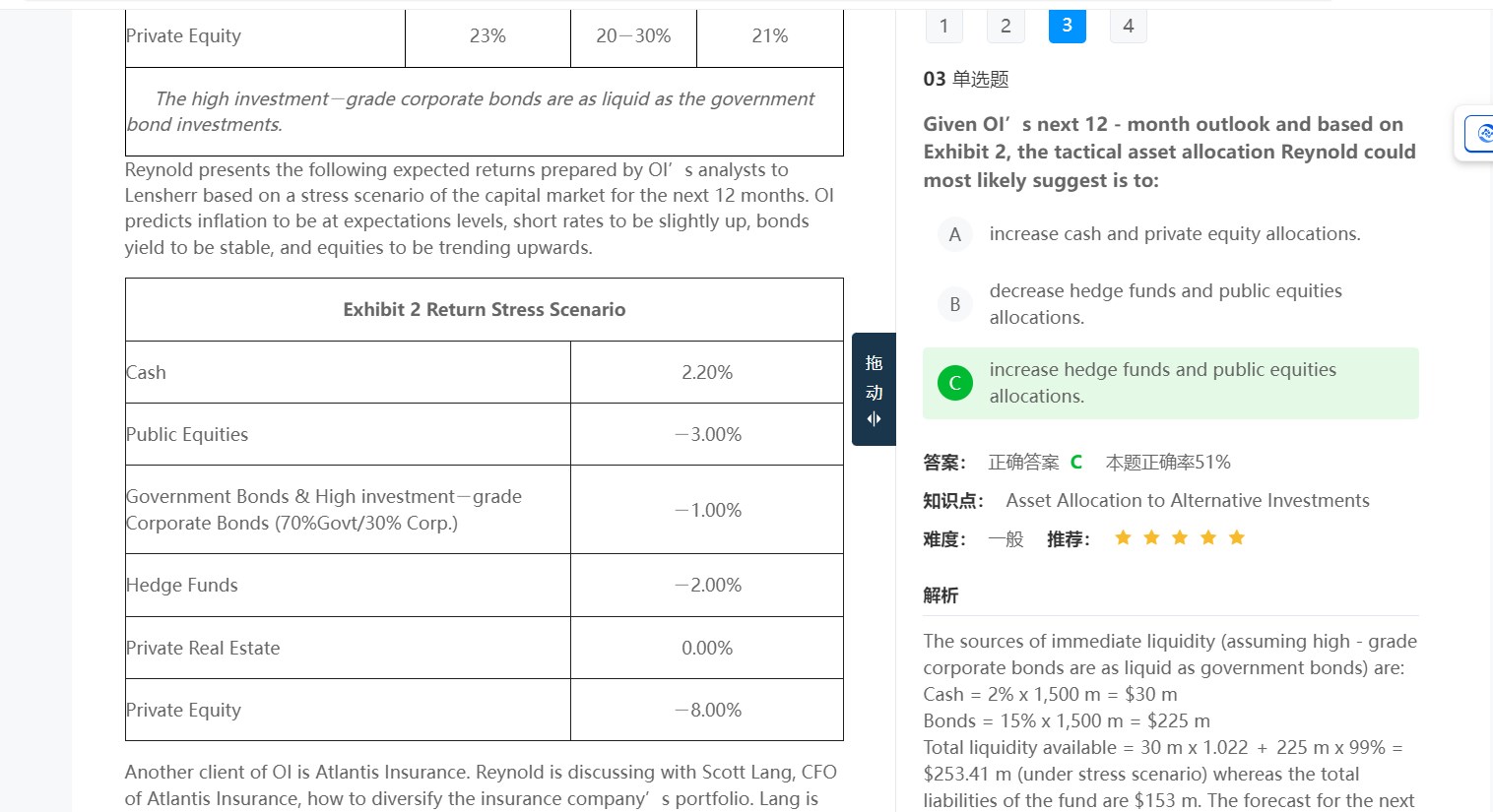Click the Private Equity −8.00% cell
The image size is (1493, 812).
click(x=707, y=711)
